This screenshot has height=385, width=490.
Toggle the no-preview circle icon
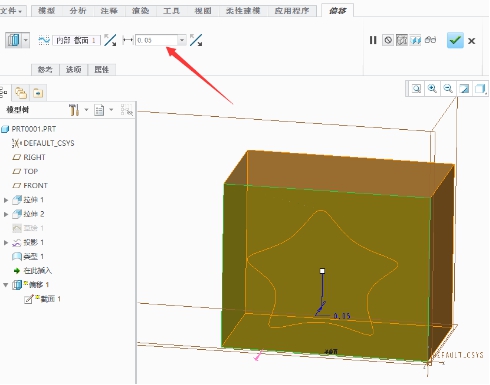pos(388,40)
